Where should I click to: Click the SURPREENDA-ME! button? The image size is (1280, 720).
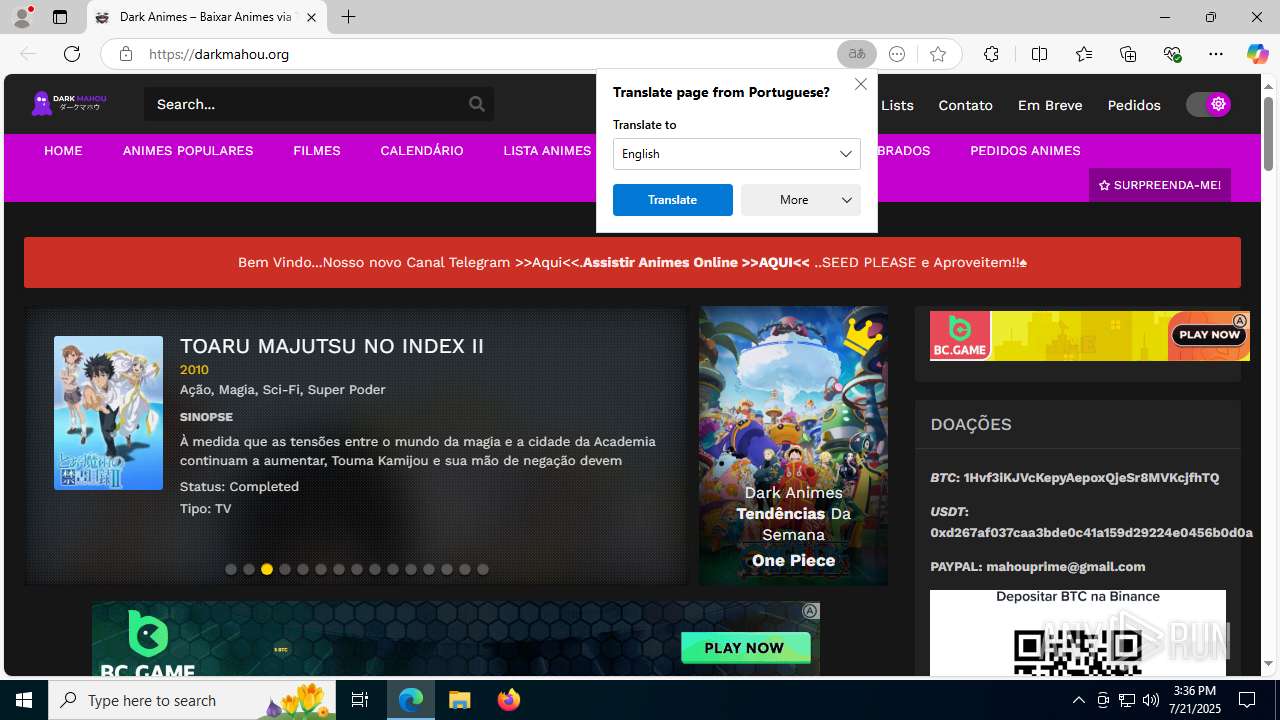click(1160, 185)
